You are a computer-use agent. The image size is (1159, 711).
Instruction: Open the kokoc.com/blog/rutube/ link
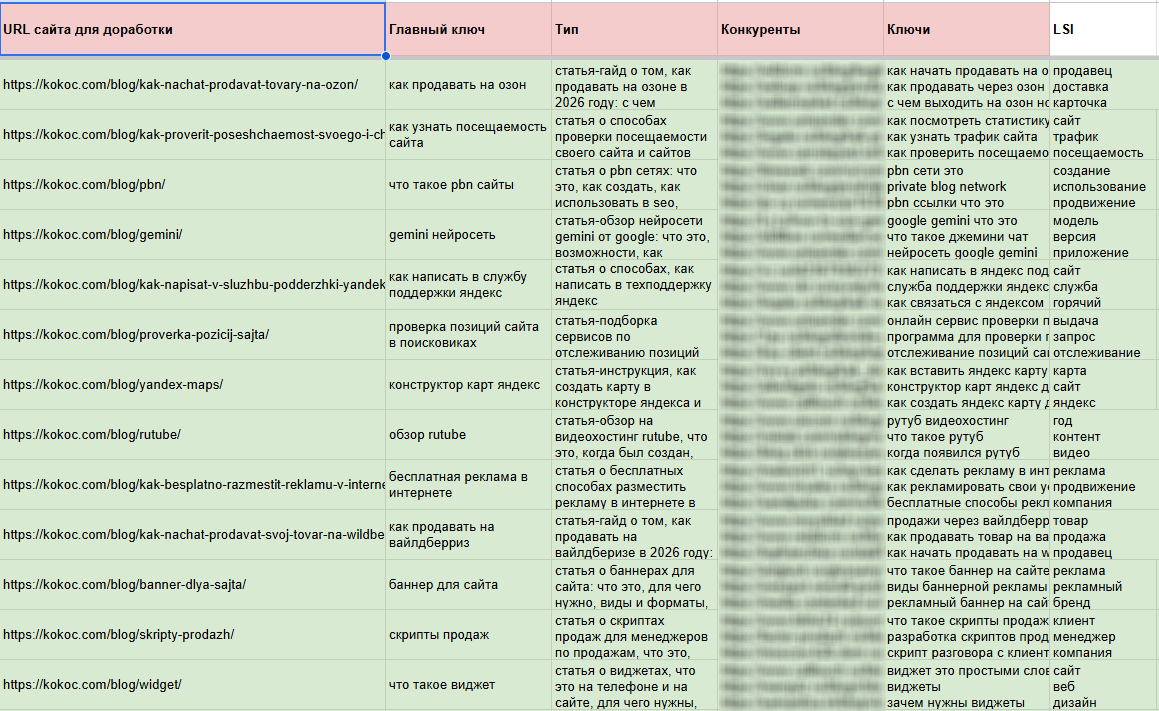coord(92,435)
